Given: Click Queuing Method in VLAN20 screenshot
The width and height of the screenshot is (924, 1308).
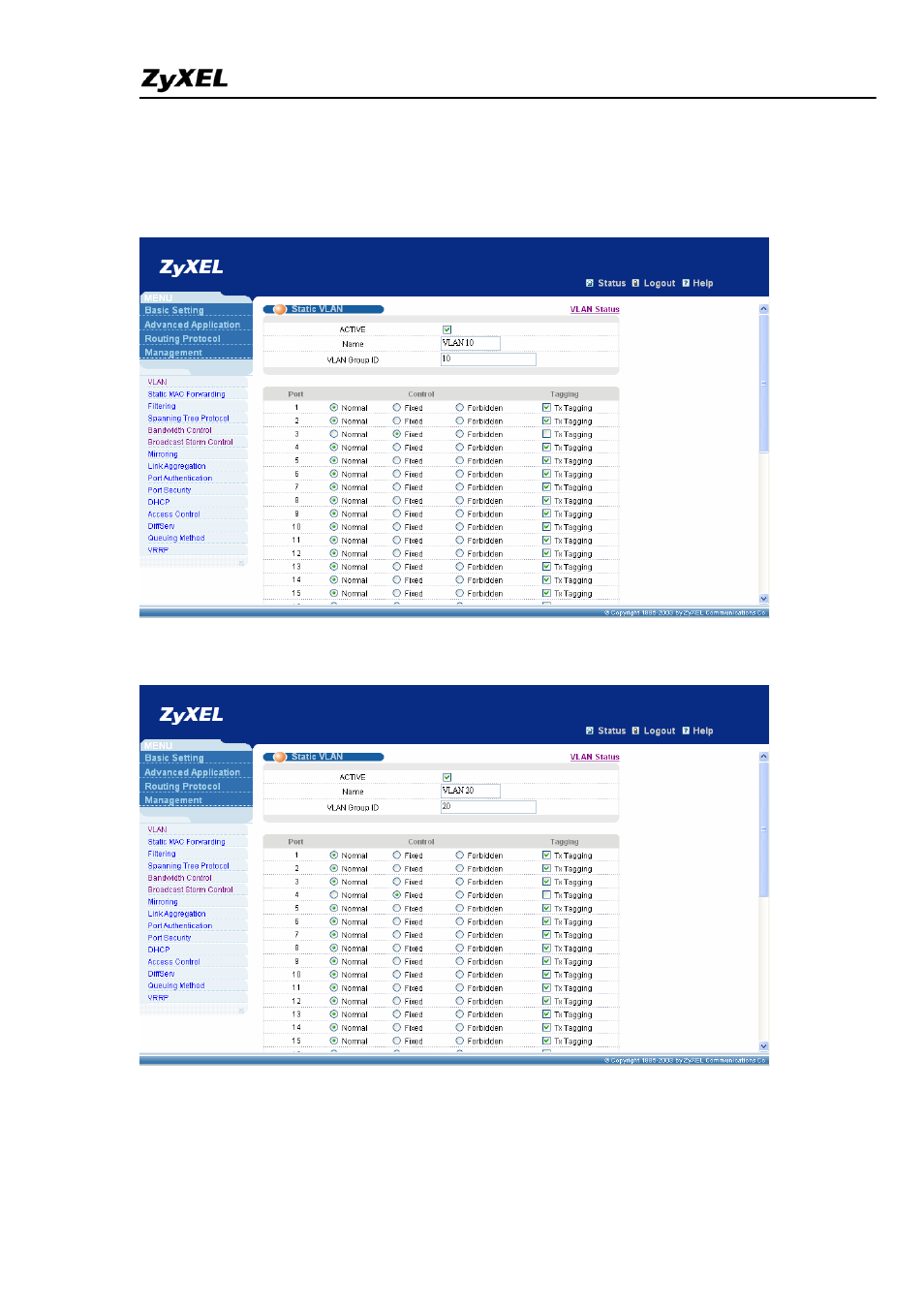Looking at the screenshot, I should [x=176, y=985].
